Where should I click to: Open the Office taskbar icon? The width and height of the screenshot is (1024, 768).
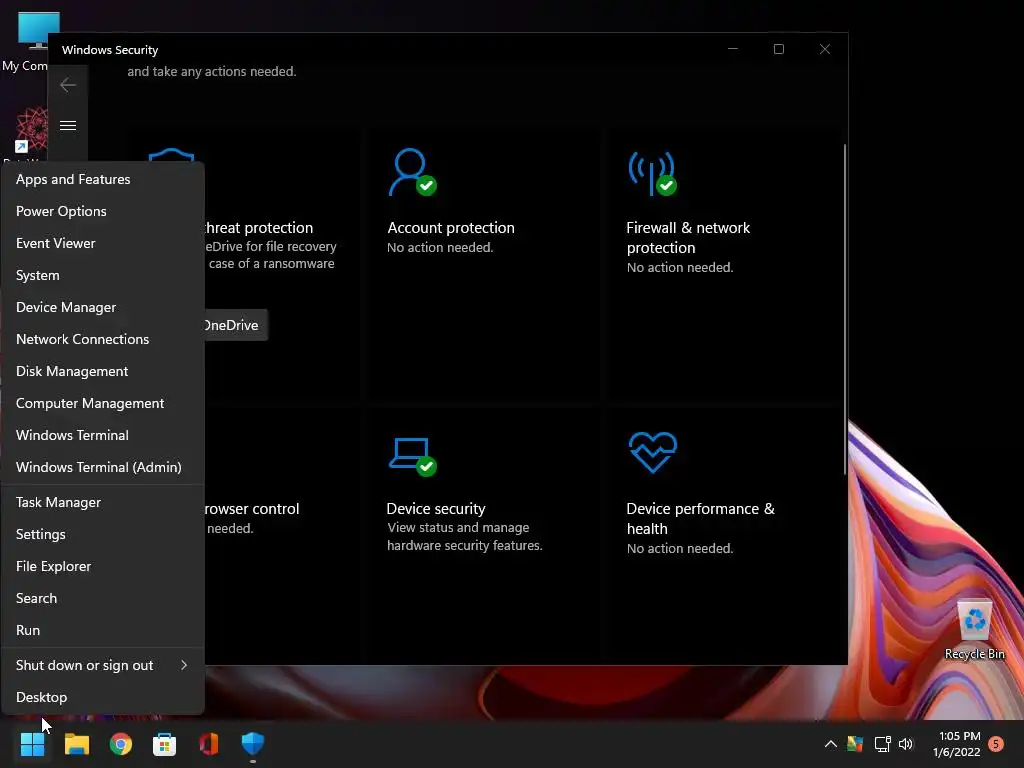pyautogui.click(x=208, y=744)
